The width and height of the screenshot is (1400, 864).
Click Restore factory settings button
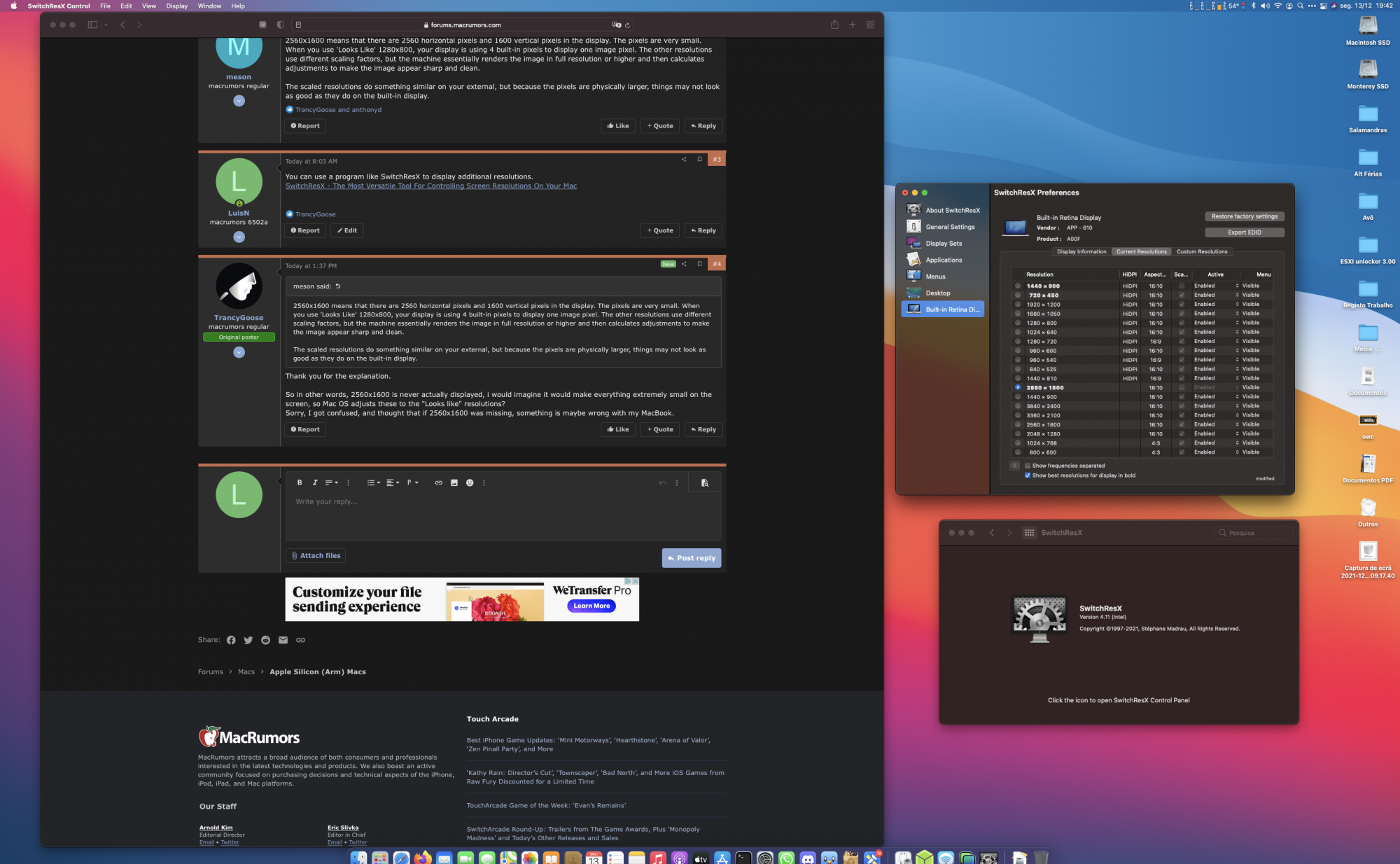pyautogui.click(x=1244, y=216)
